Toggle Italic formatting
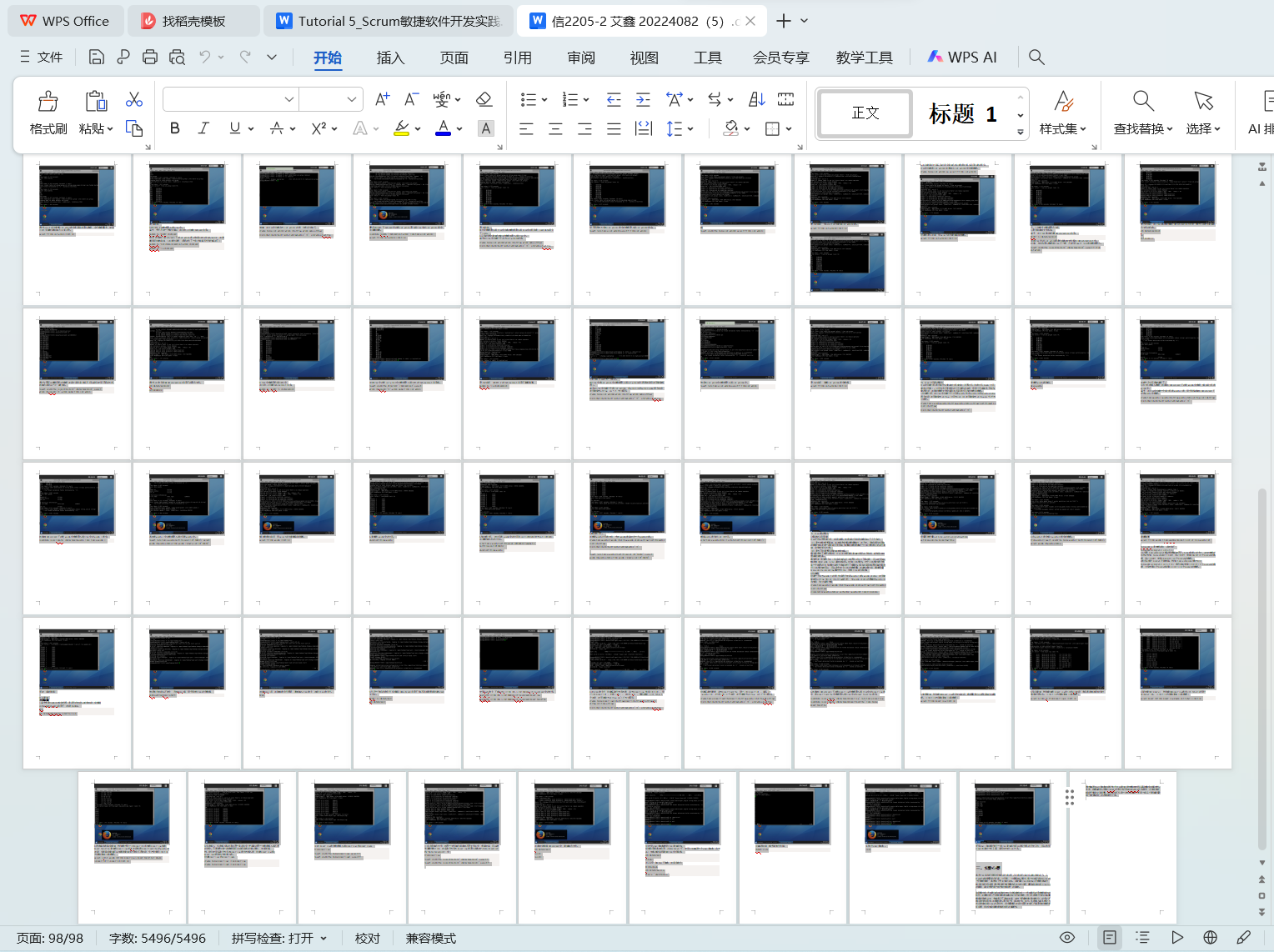This screenshot has width=1274, height=952. (203, 128)
